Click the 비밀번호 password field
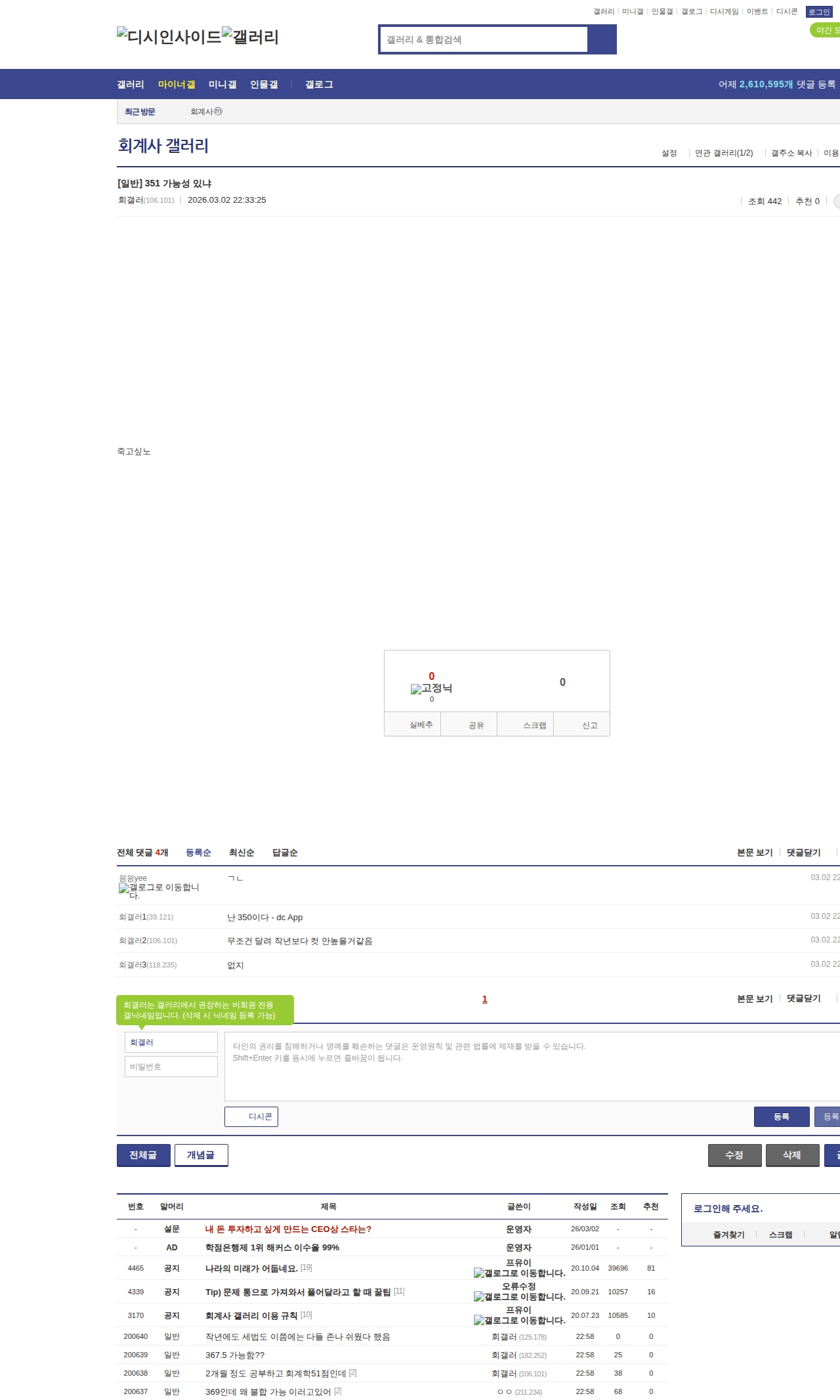 (x=171, y=1066)
